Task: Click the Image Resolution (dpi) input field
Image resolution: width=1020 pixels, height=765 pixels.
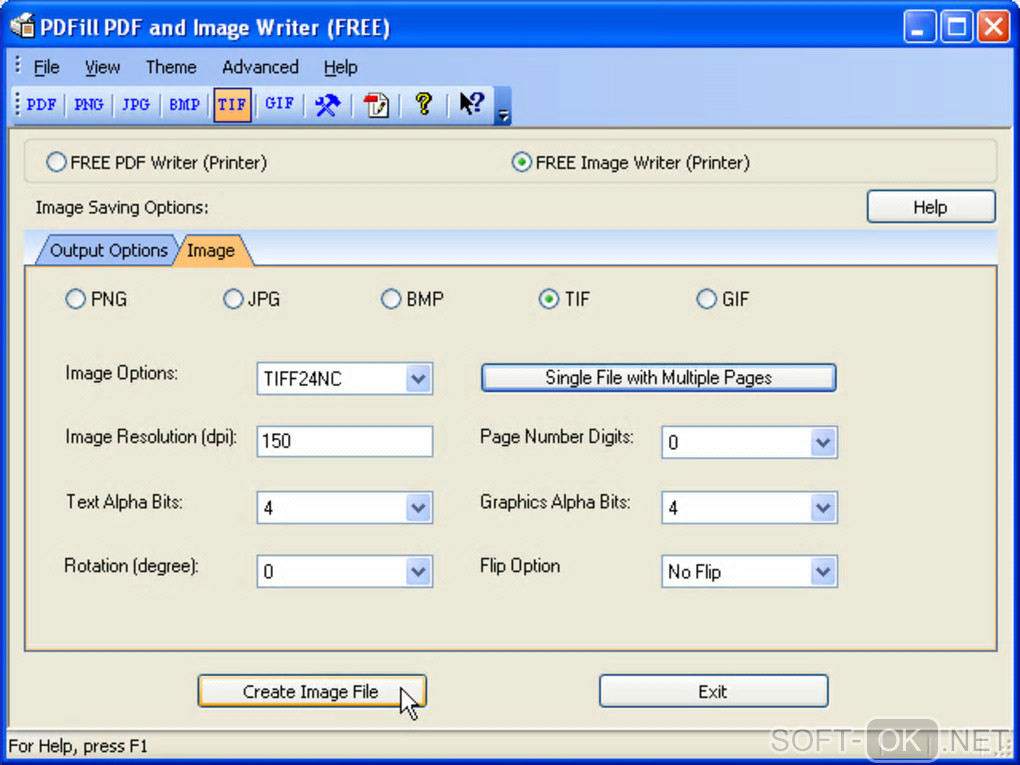Action: (345, 442)
